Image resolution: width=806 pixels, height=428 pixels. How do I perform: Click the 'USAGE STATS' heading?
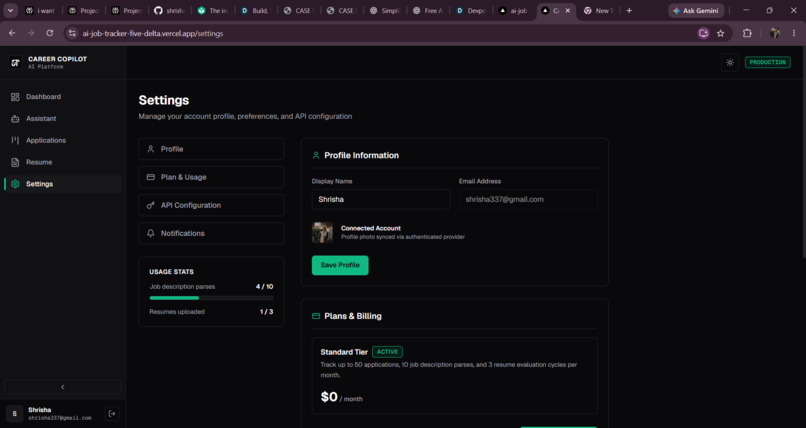pyautogui.click(x=172, y=272)
